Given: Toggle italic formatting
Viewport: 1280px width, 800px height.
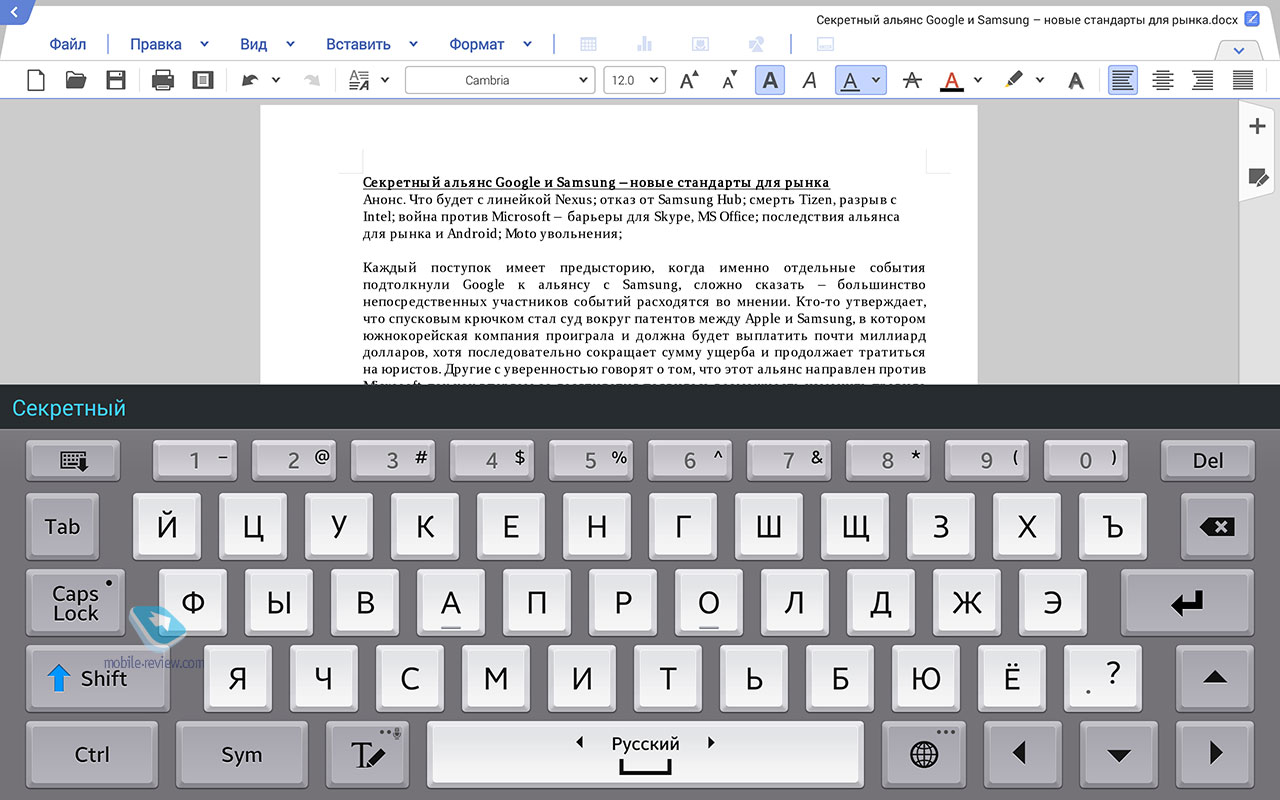Looking at the screenshot, I should 810,80.
